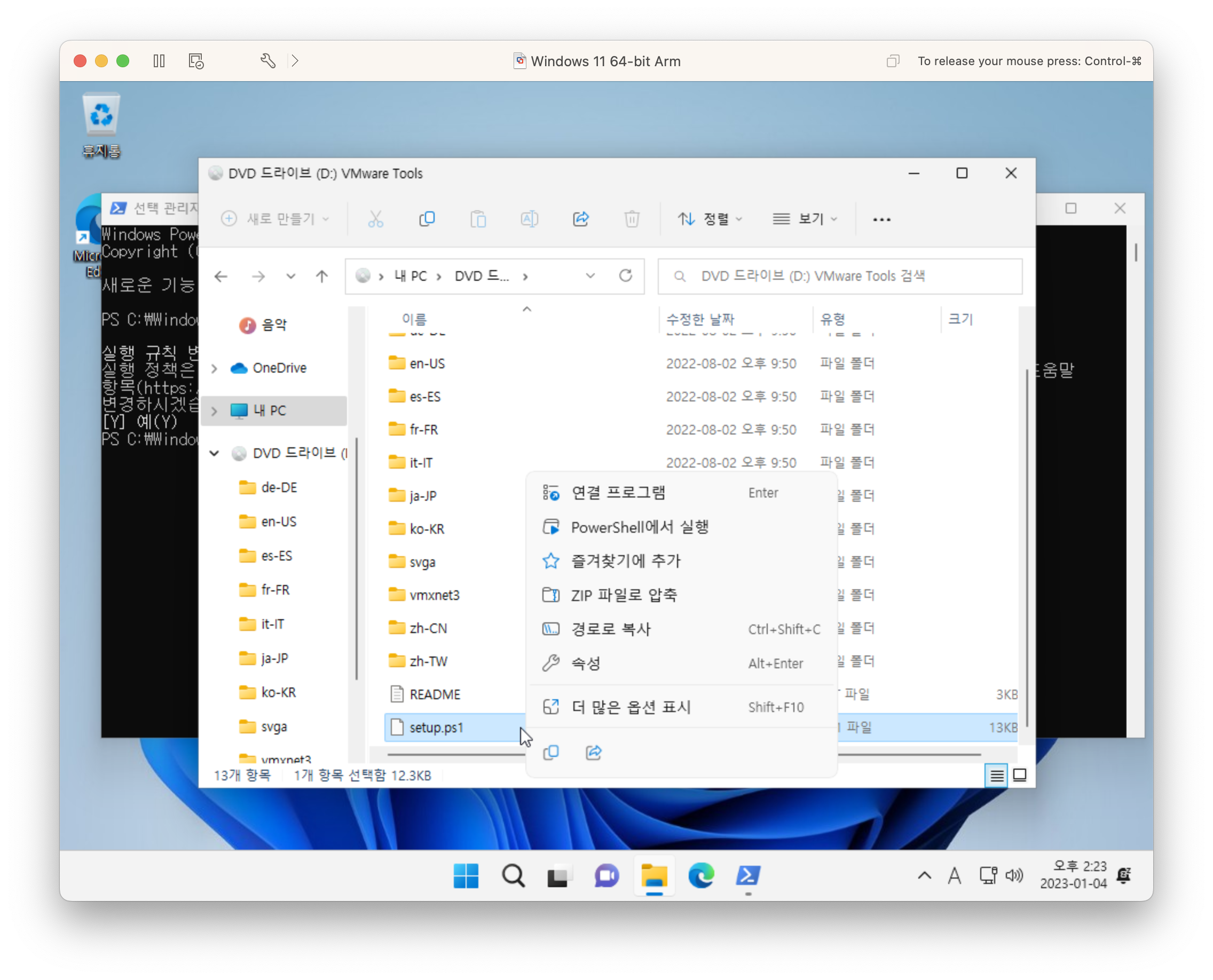Switch to details view using status bar icon
Screen dimensions: 1213x980
point(997,776)
